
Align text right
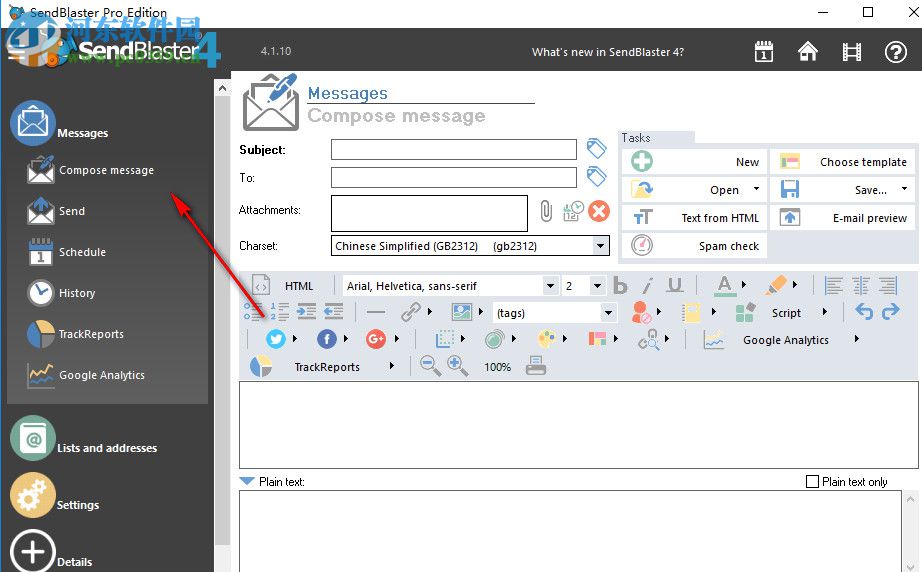pos(888,286)
